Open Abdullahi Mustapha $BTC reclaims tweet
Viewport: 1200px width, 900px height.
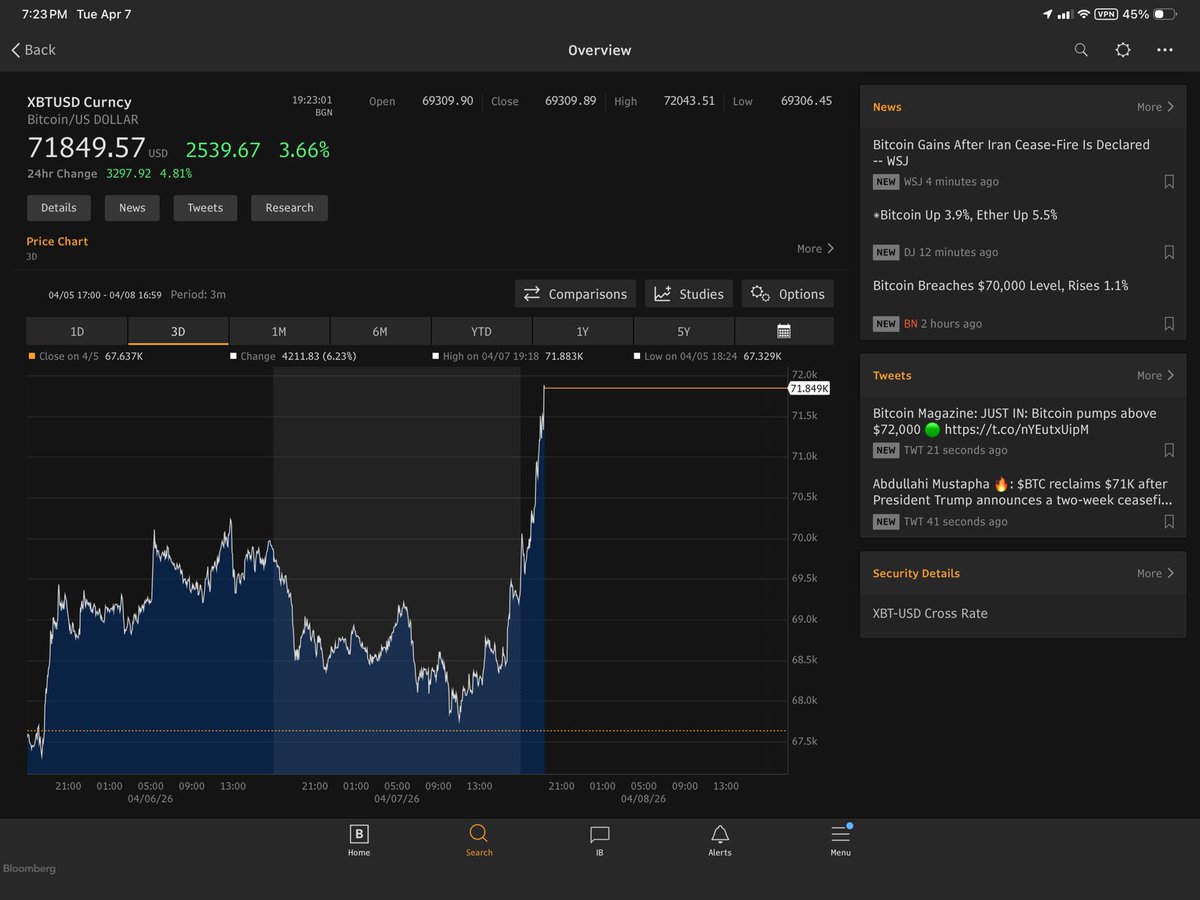tap(1022, 492)
